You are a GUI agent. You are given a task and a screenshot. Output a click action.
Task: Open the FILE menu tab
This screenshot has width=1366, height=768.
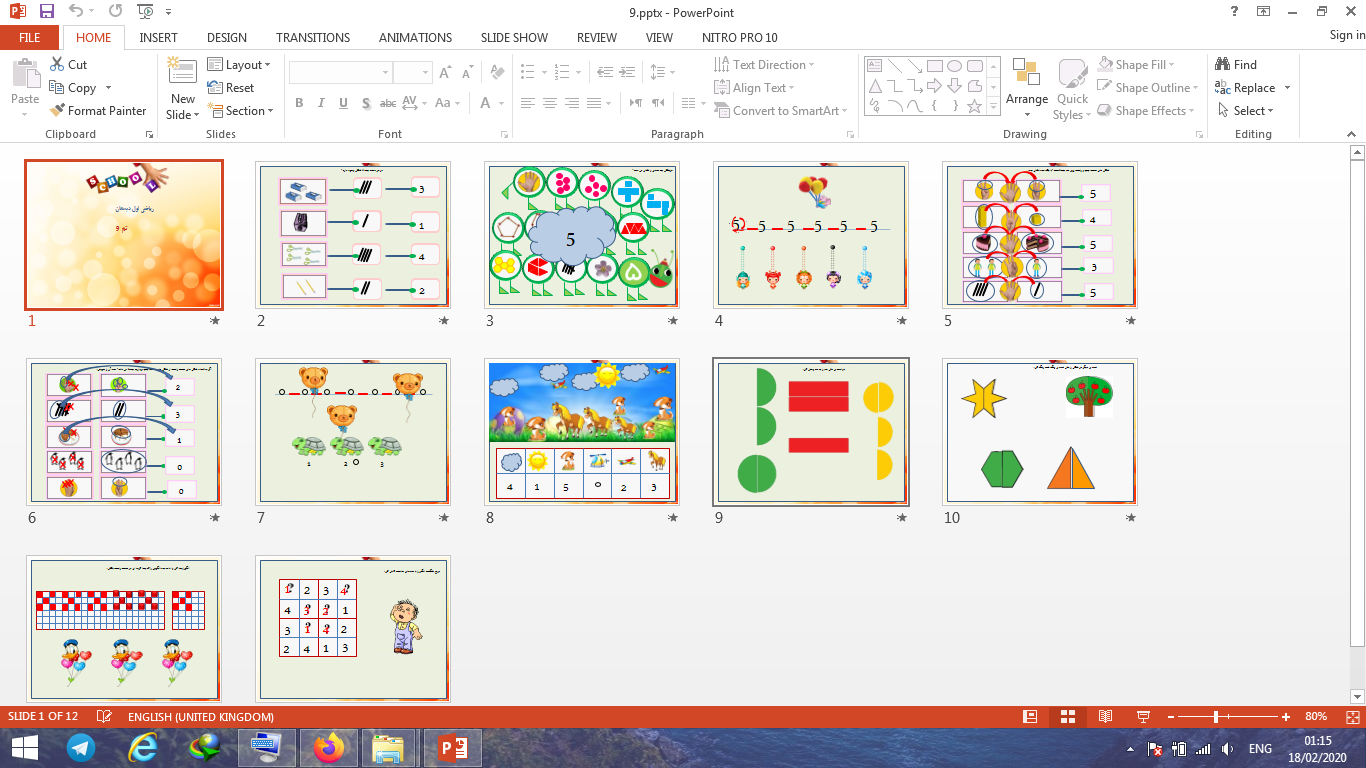[x=30, y=37]
